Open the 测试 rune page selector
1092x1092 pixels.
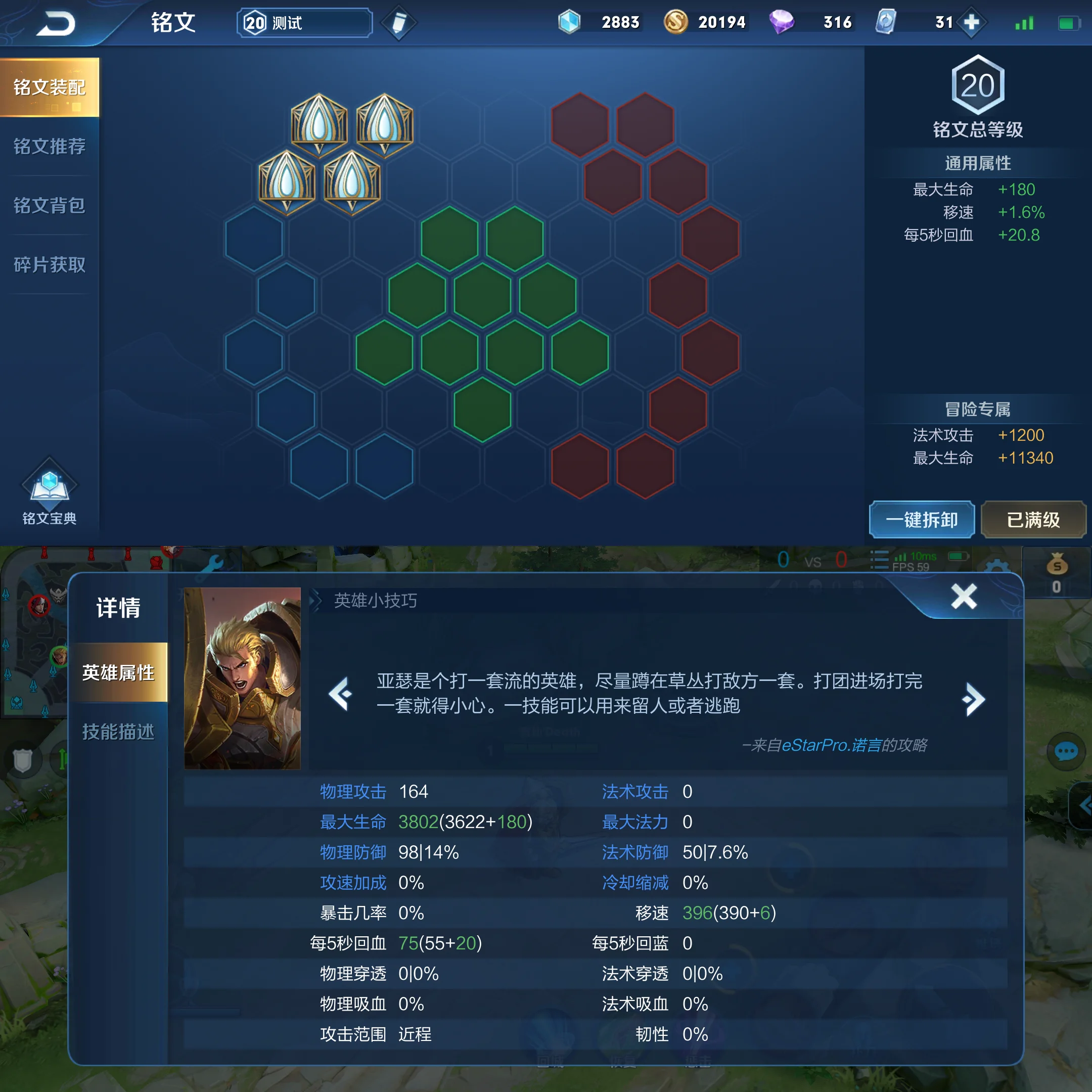pyautogui.click(x=305, y=23)
